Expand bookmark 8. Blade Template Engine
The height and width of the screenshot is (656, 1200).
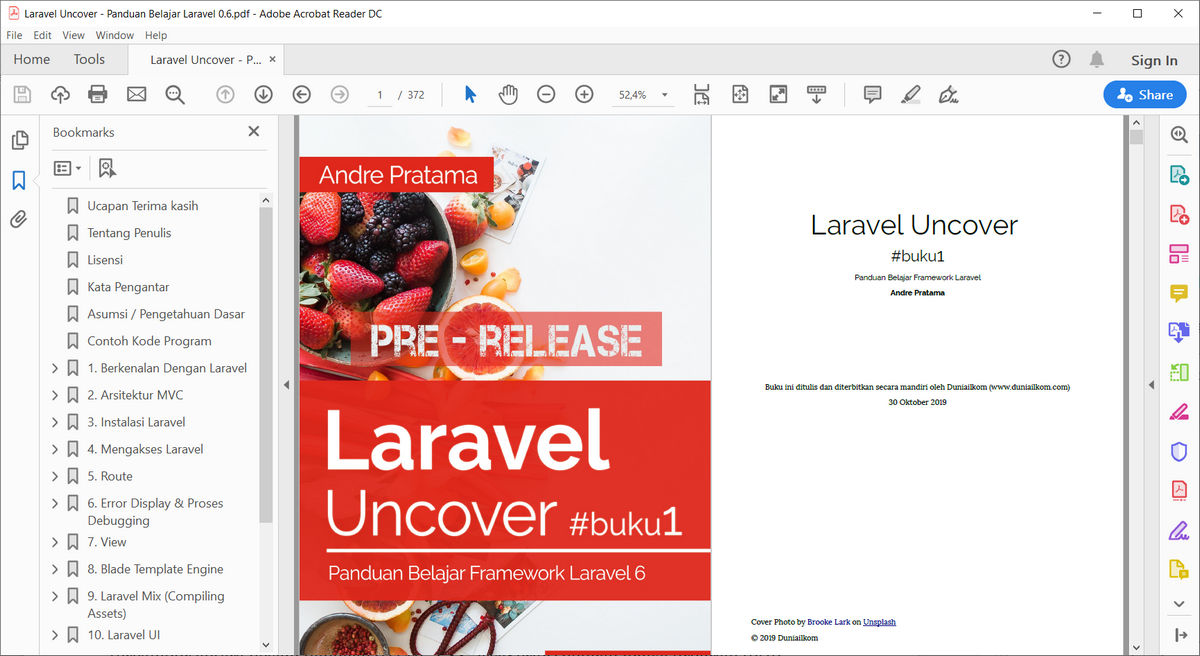(x=55, y=569)
